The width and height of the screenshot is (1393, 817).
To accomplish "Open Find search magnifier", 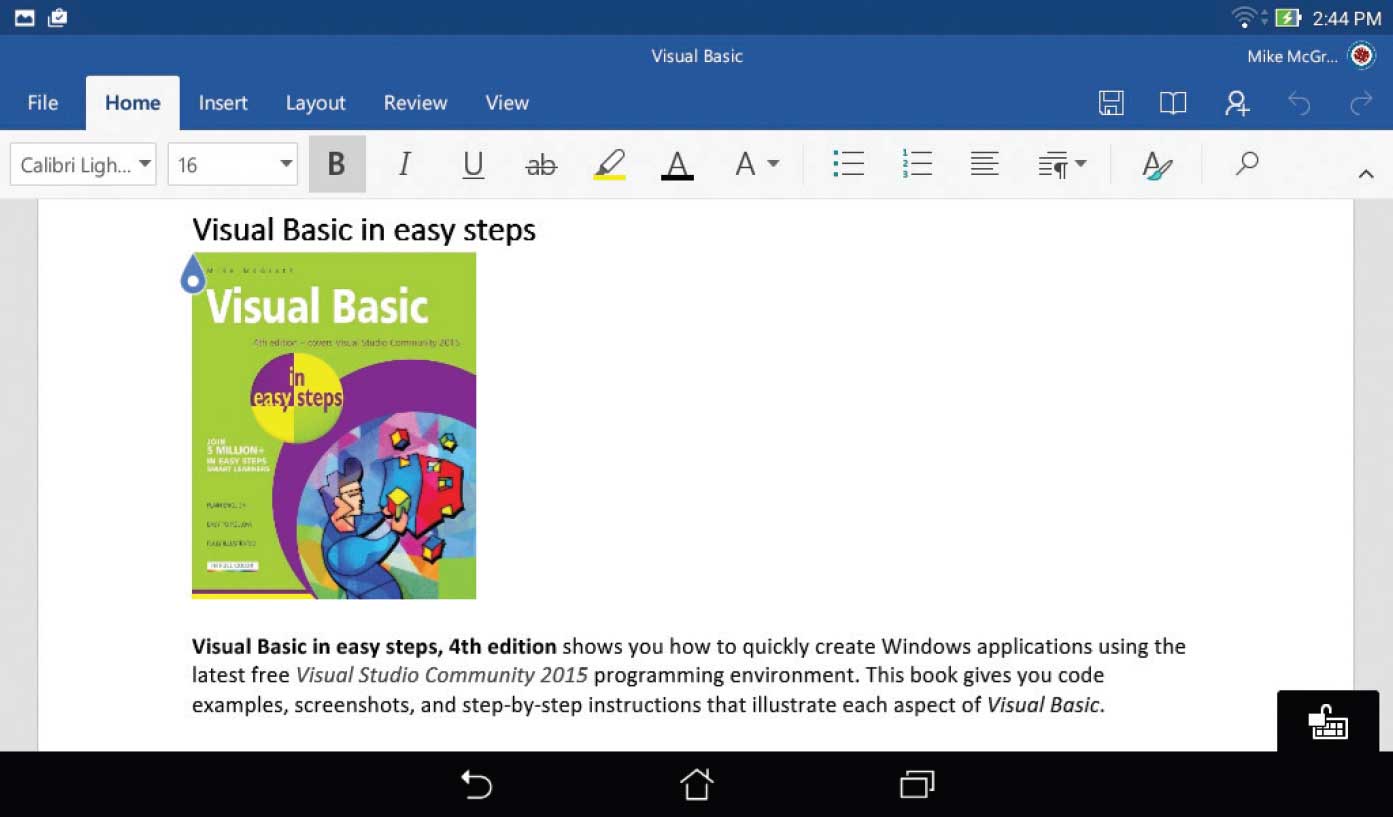I will pos(1246,163).
